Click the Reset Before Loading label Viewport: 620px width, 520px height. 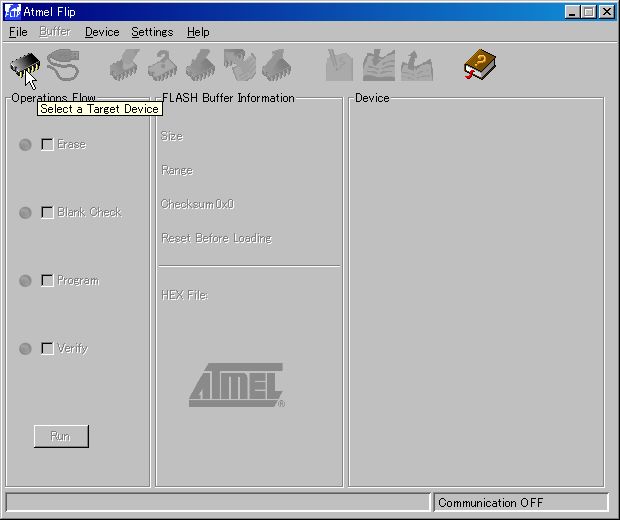click(216, 238)
